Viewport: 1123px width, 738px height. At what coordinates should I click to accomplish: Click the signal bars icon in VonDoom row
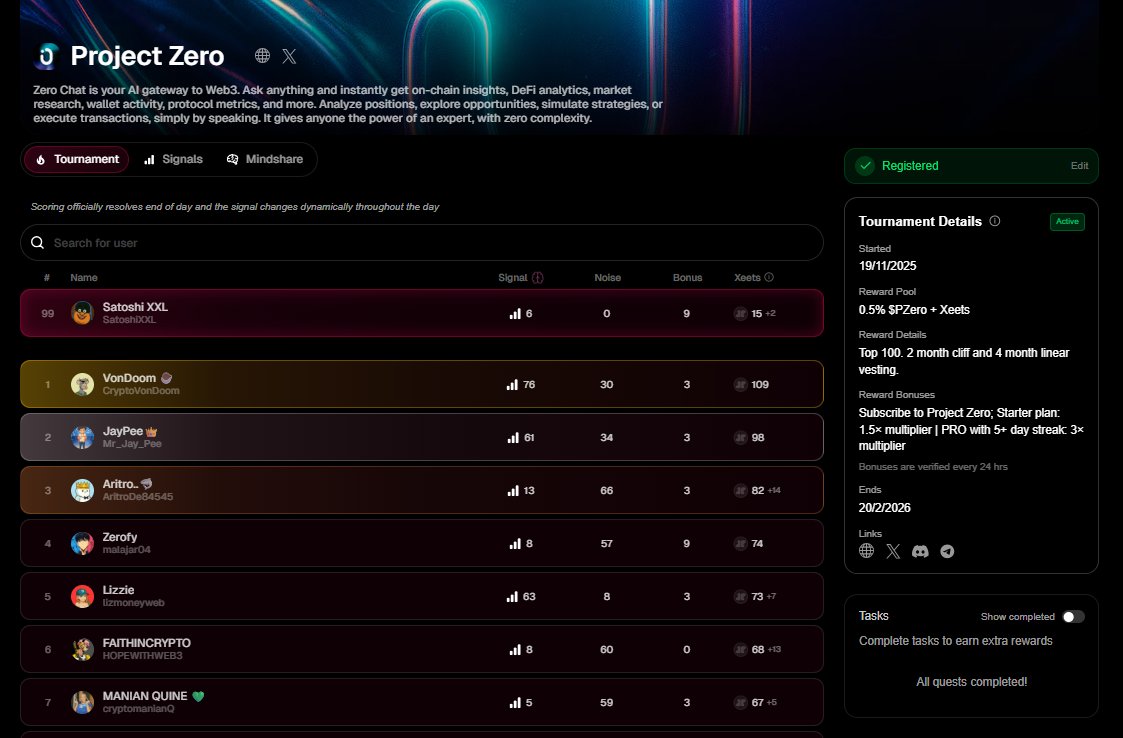512,385
